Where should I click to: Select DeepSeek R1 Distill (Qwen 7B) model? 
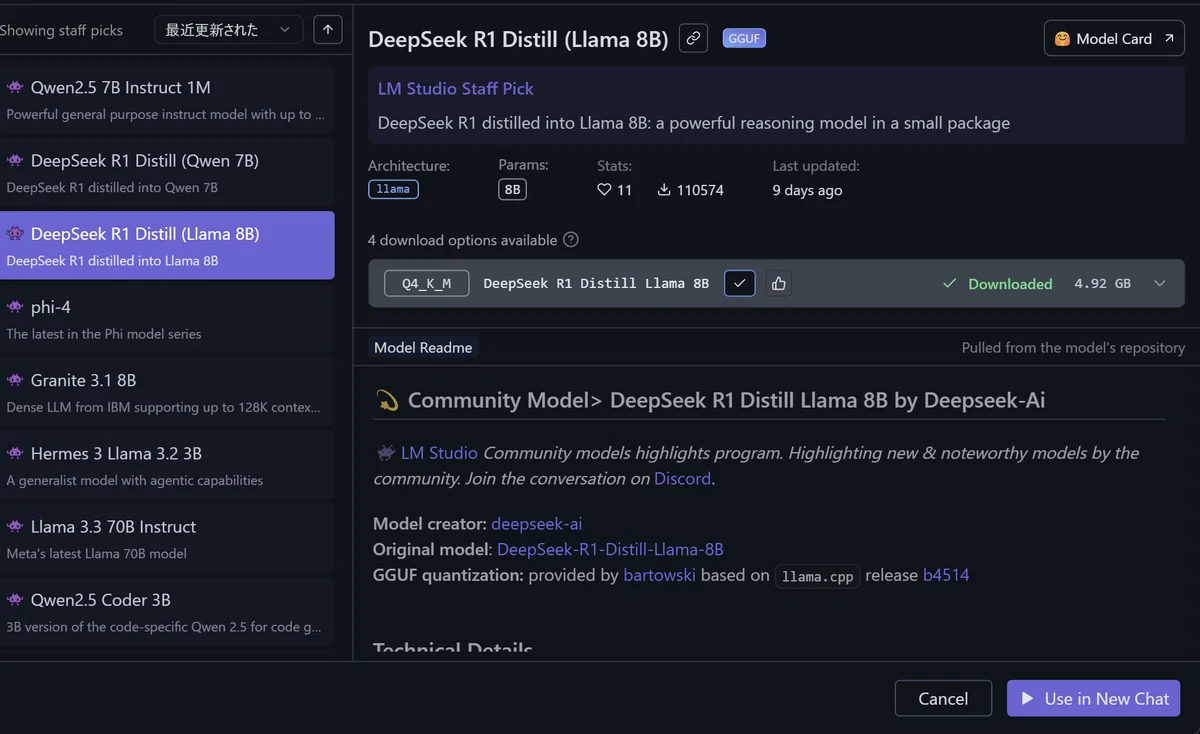pos(167,173)
